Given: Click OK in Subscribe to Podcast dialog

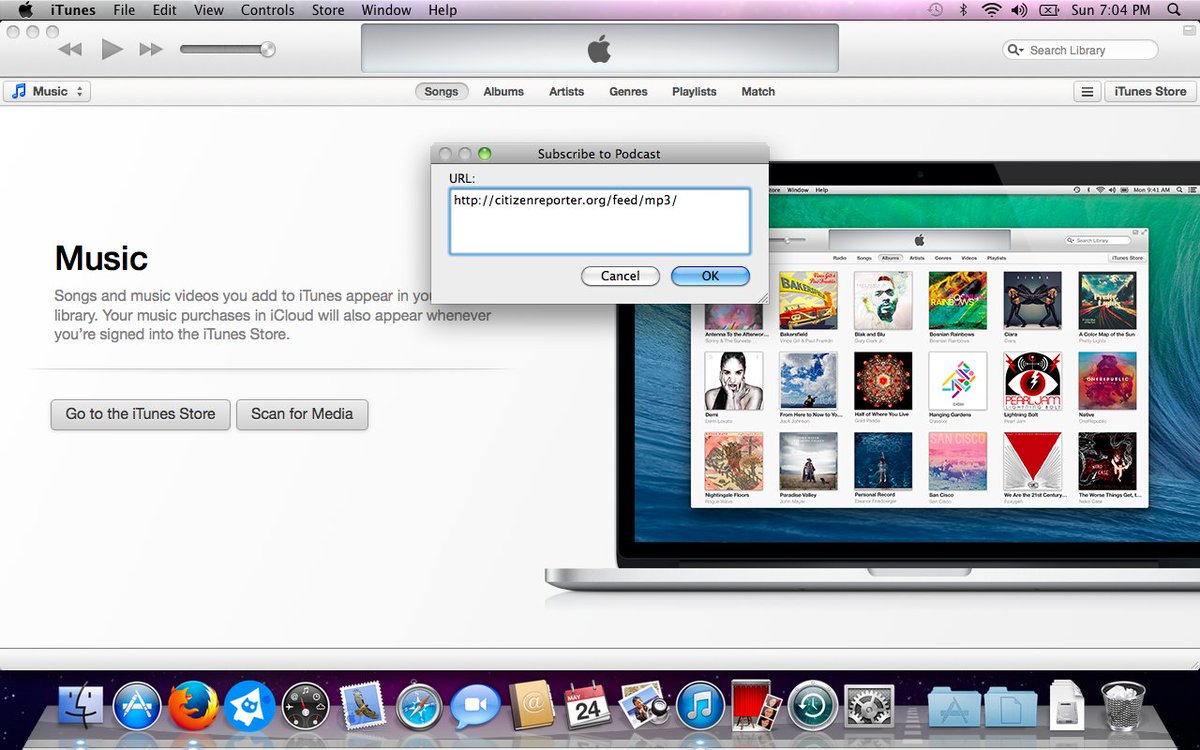Looking at the screenshot, I should [710, 276].
